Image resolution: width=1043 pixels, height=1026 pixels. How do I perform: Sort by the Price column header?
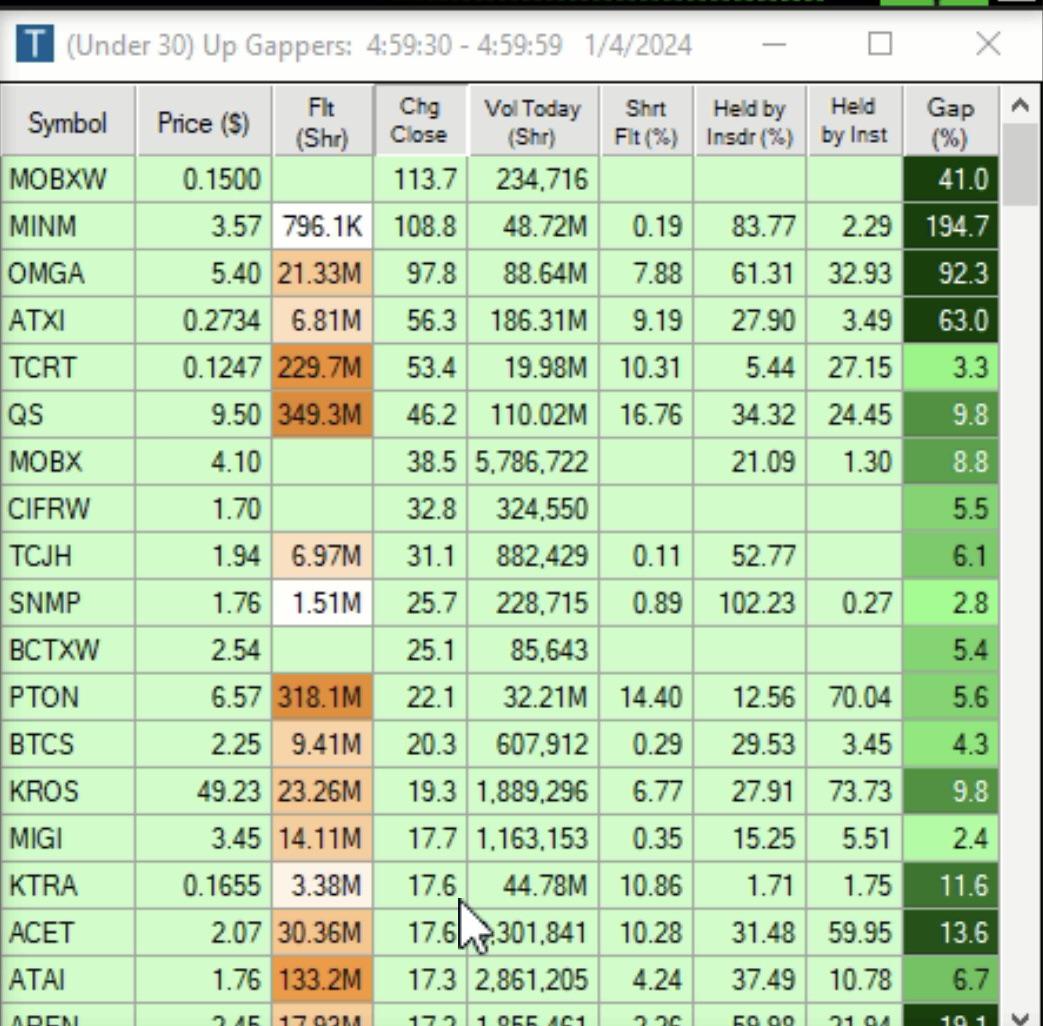click(203, 121)
